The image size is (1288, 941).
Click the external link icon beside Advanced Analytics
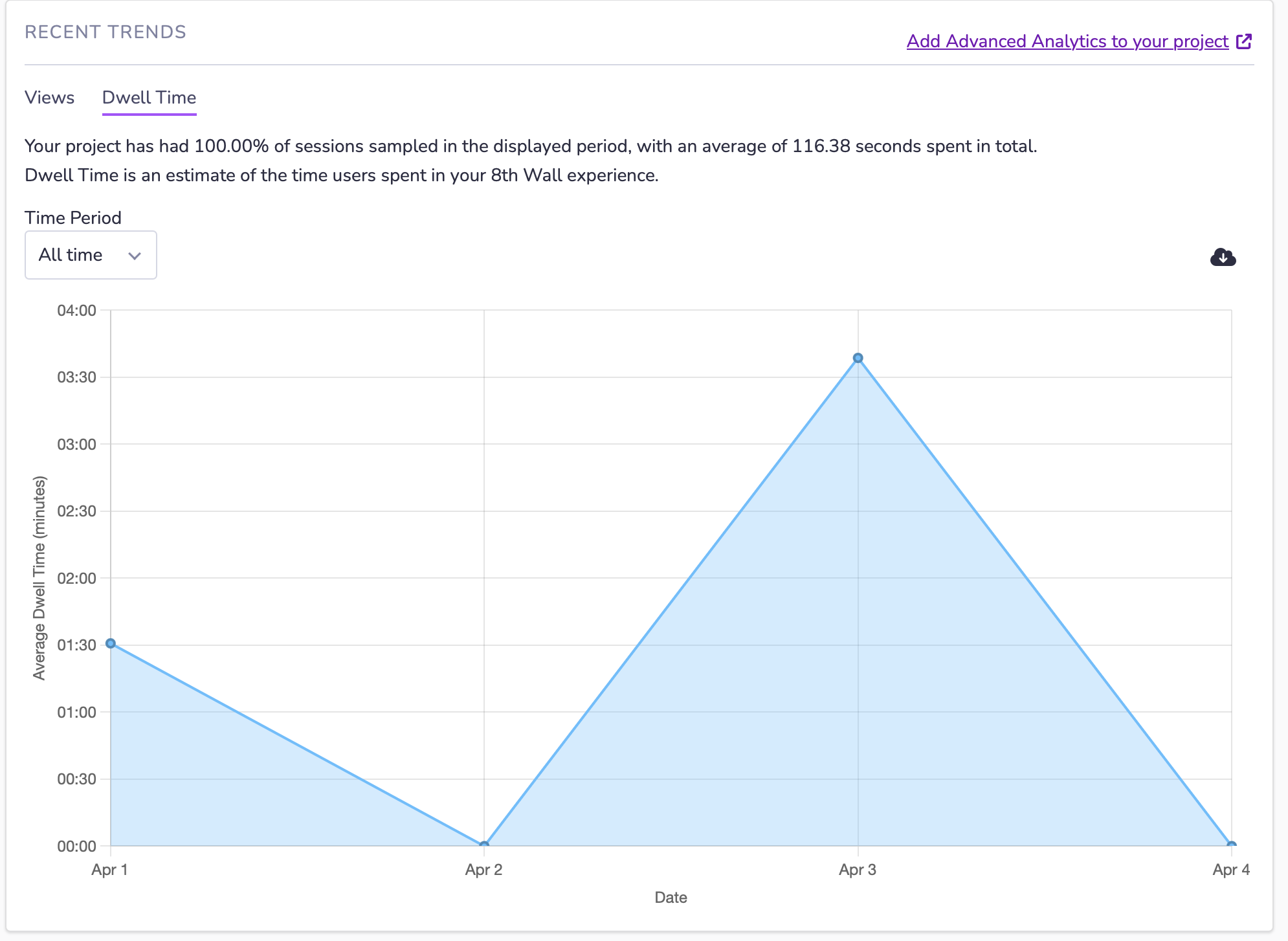click(1244, 41)
